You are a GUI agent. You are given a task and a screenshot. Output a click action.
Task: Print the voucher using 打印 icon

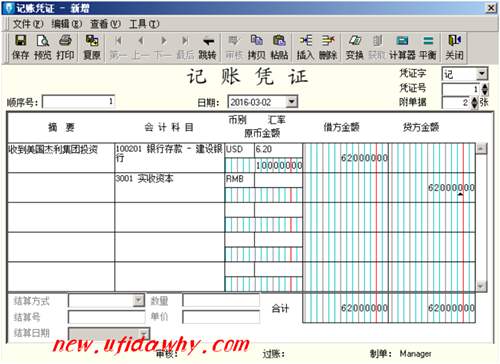tap(65, 47)
